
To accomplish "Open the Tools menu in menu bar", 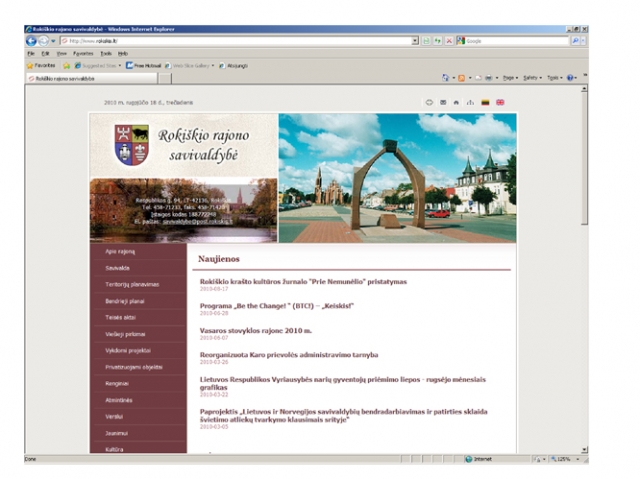I will tap(106, 53).
